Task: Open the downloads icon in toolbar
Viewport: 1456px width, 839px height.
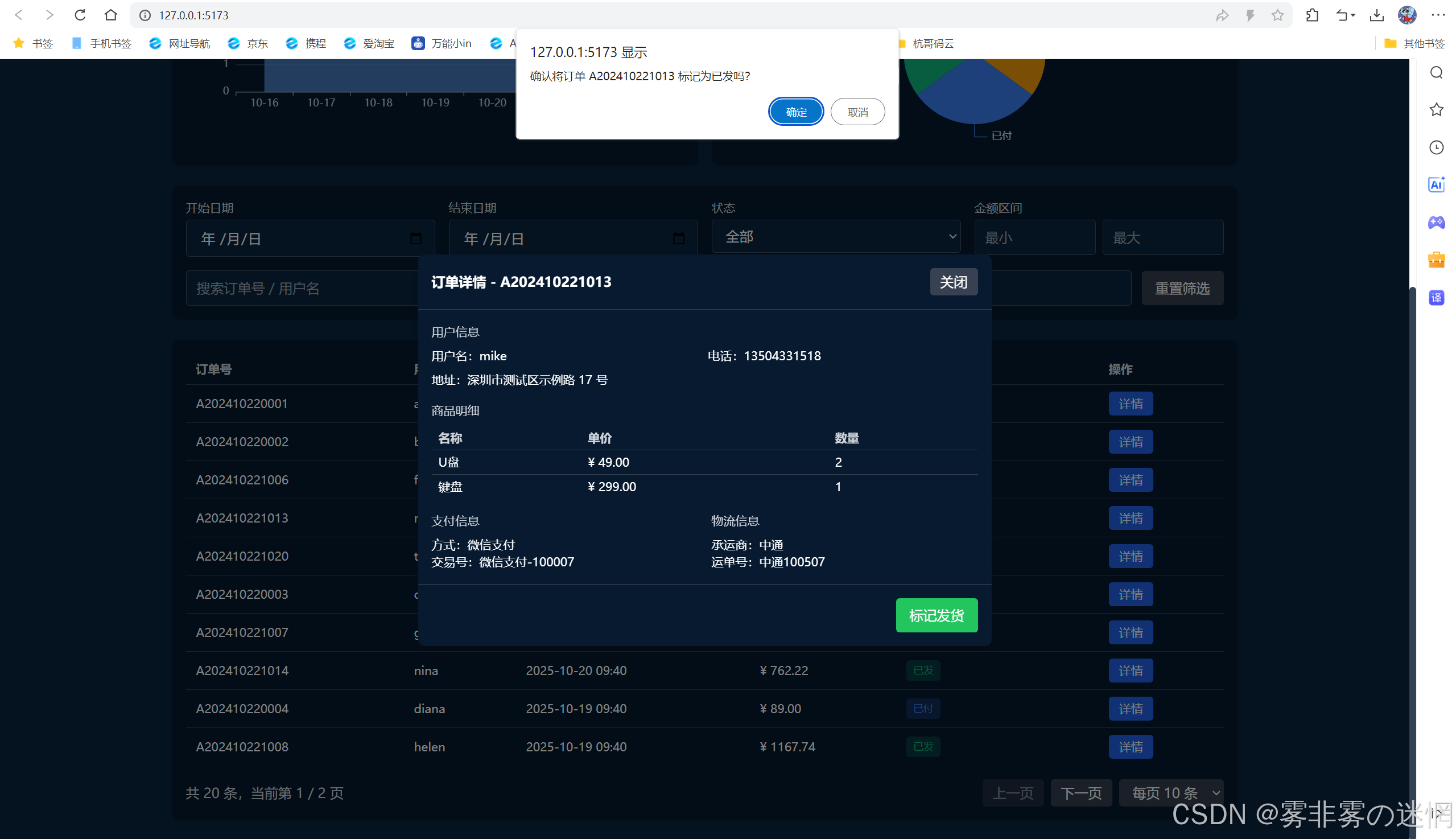Action: (x=1376, y=15)
